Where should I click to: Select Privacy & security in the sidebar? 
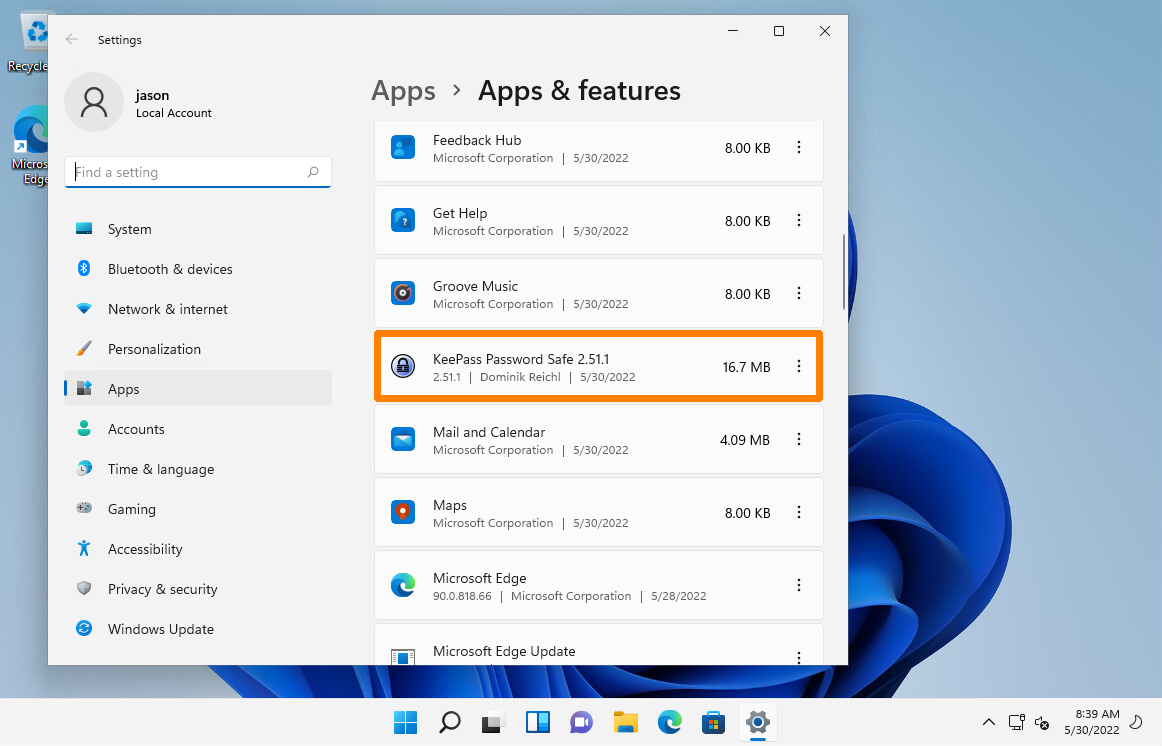pyautogui.click(x=162, y=589)
